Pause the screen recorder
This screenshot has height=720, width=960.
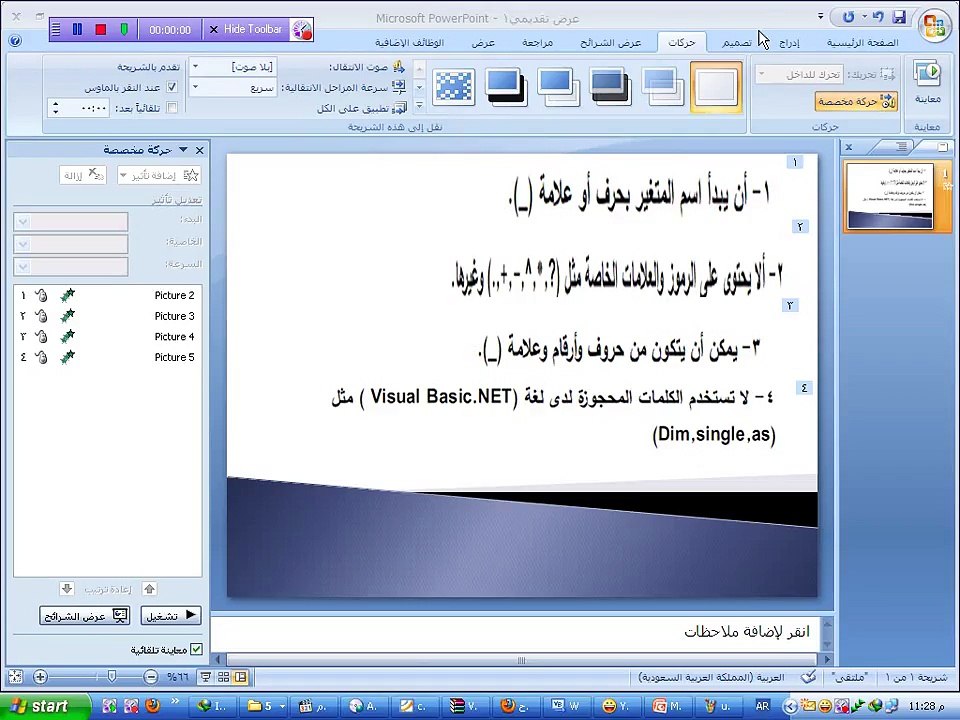click(x=77, y=29)
